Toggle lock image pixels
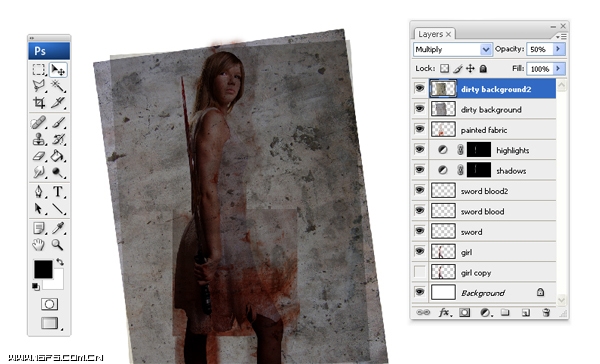600x364 pixels. (458, 69)
